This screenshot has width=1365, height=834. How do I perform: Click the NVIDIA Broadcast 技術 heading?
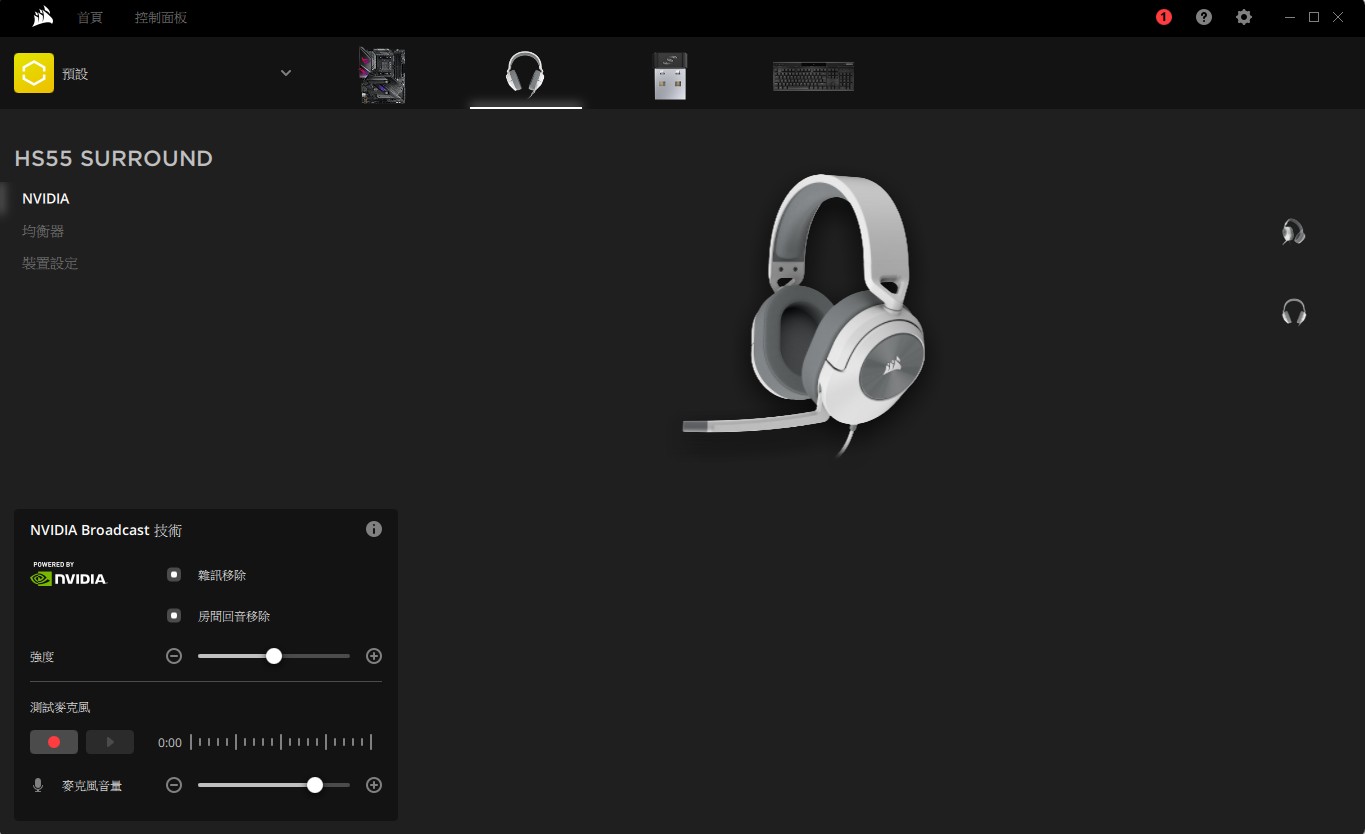[x=106, y=530]
